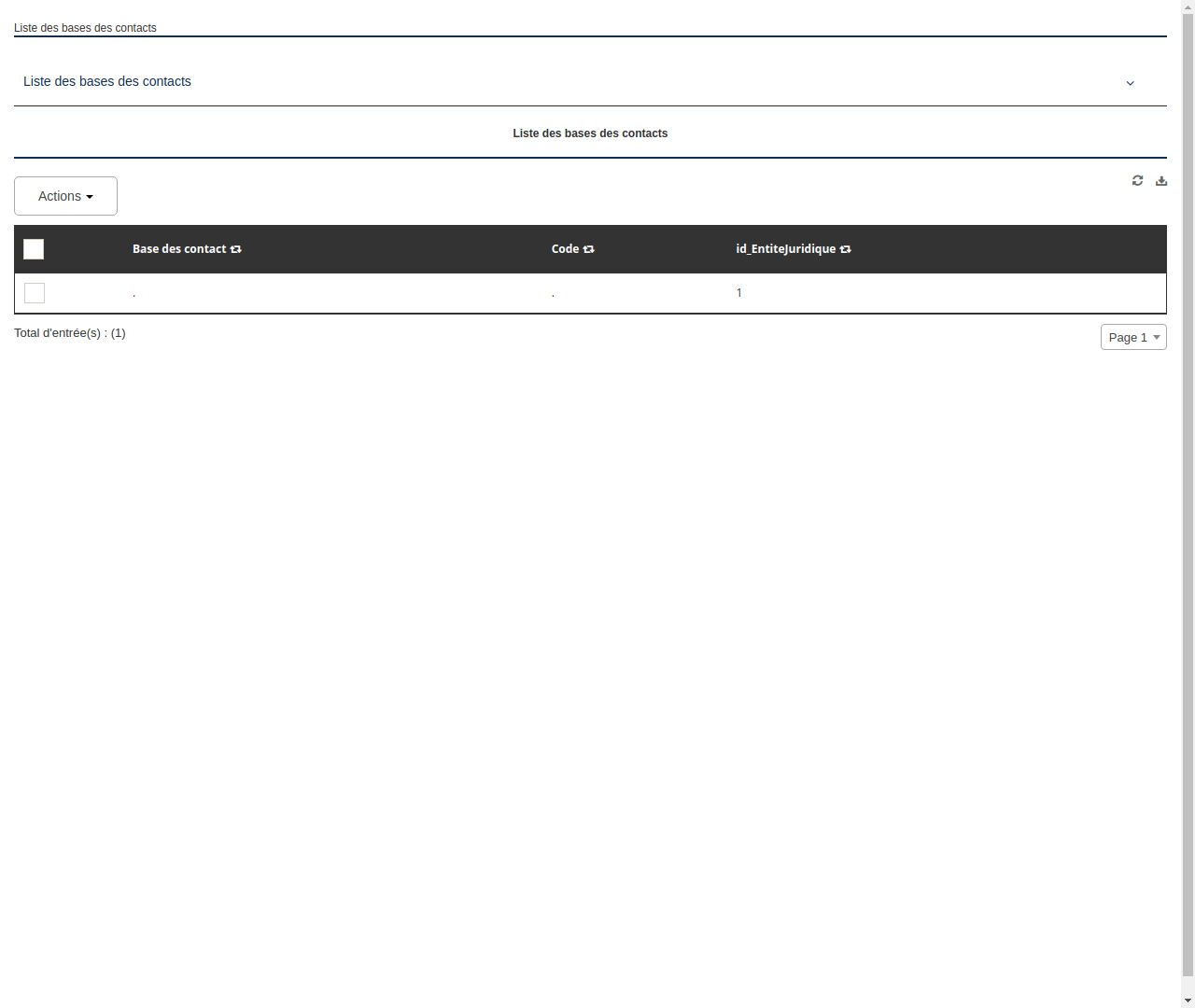Open the Actions dropdown

tap(65, 196)
